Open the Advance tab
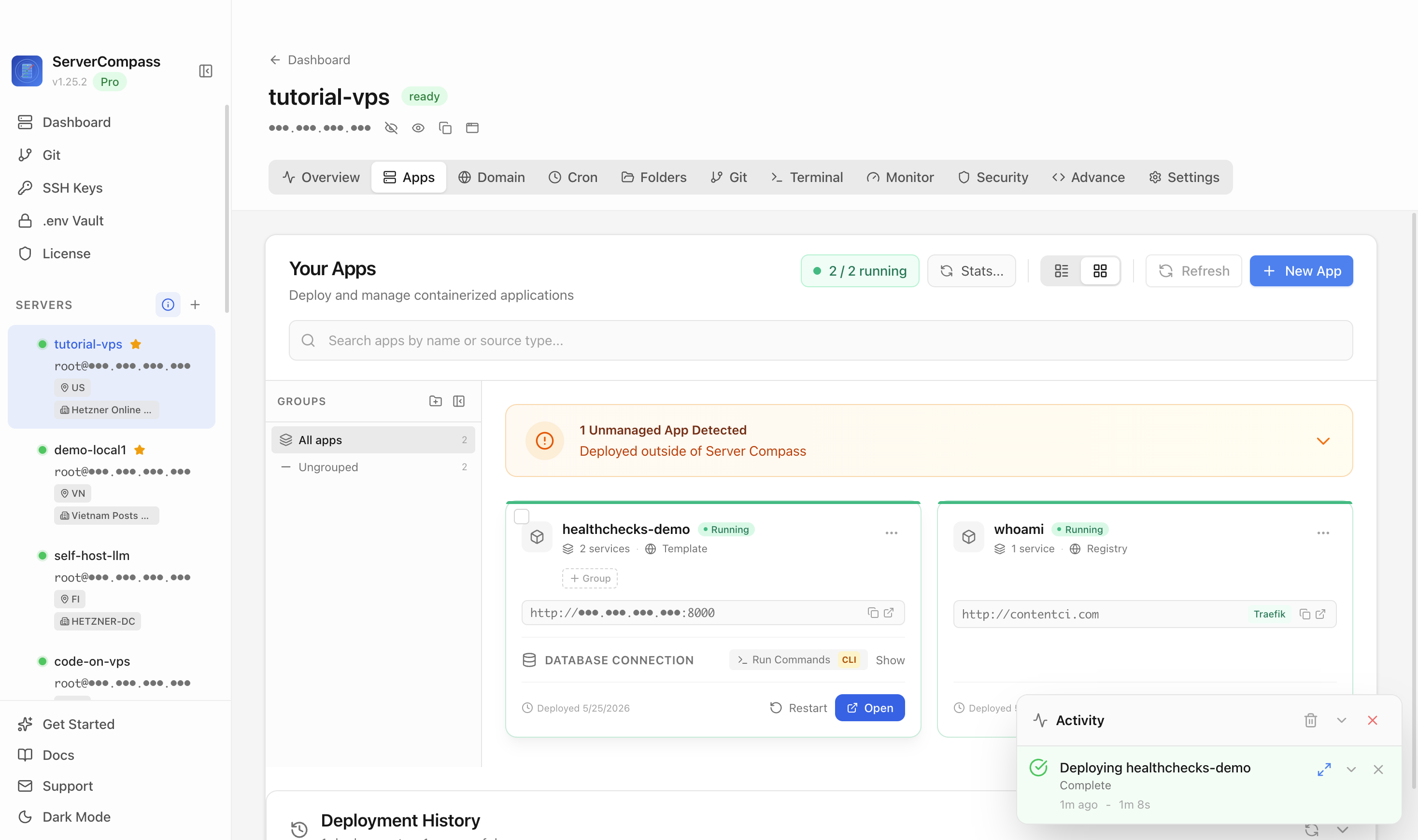 tap(1089, 177)
